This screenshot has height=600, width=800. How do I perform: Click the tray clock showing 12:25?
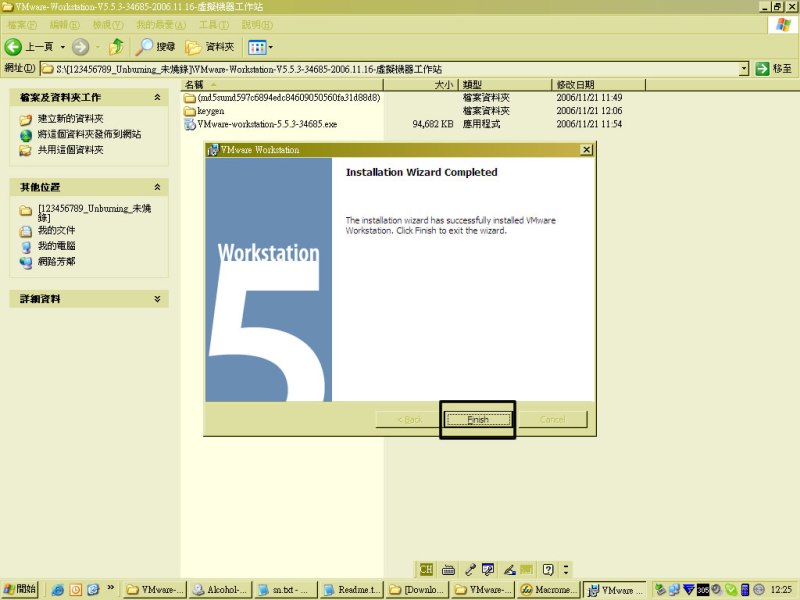781,590
